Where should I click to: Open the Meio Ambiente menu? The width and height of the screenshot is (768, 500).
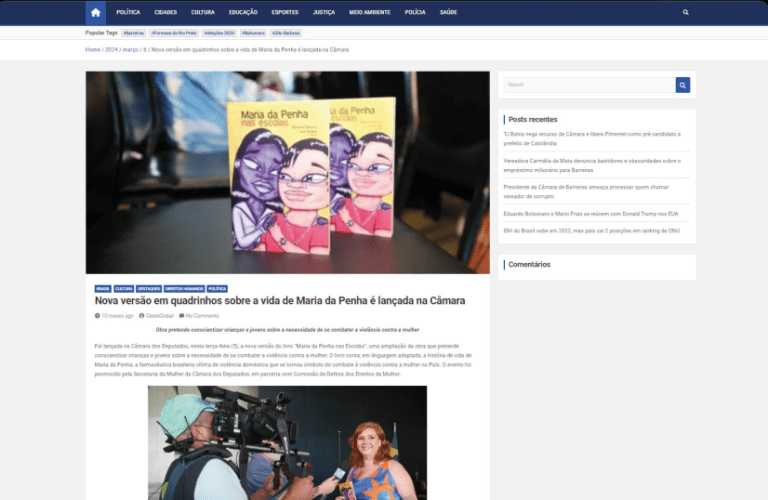369,13
